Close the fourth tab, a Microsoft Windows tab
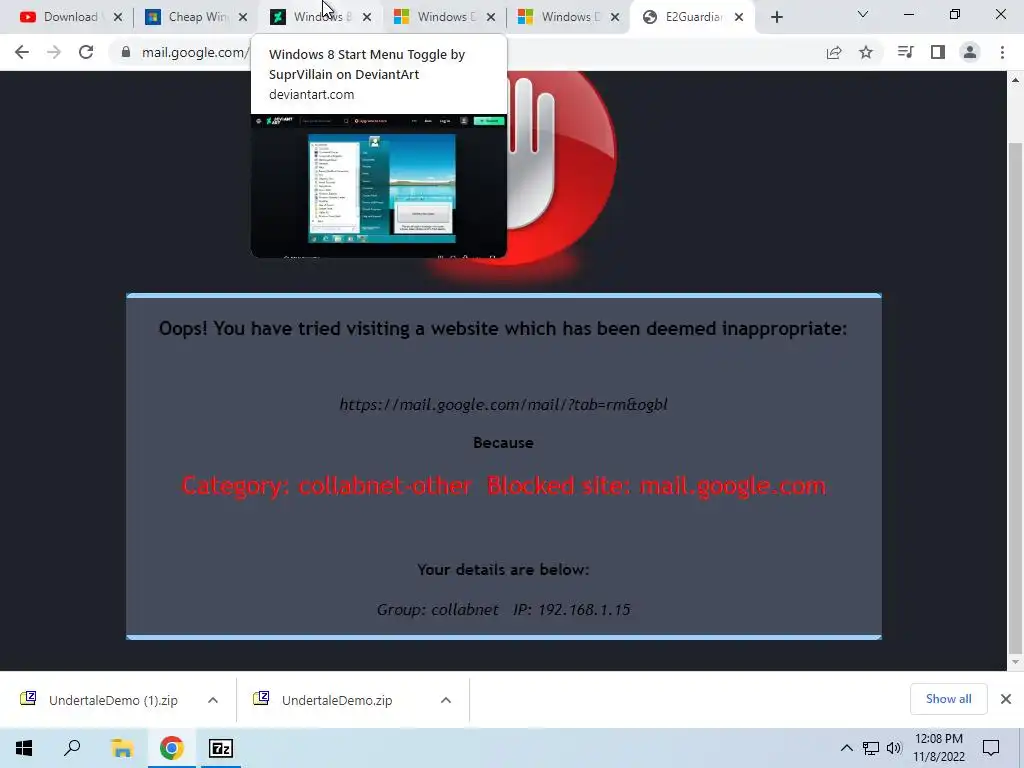1024x768 pixels. pyautogui.click(x=490, y=18)
